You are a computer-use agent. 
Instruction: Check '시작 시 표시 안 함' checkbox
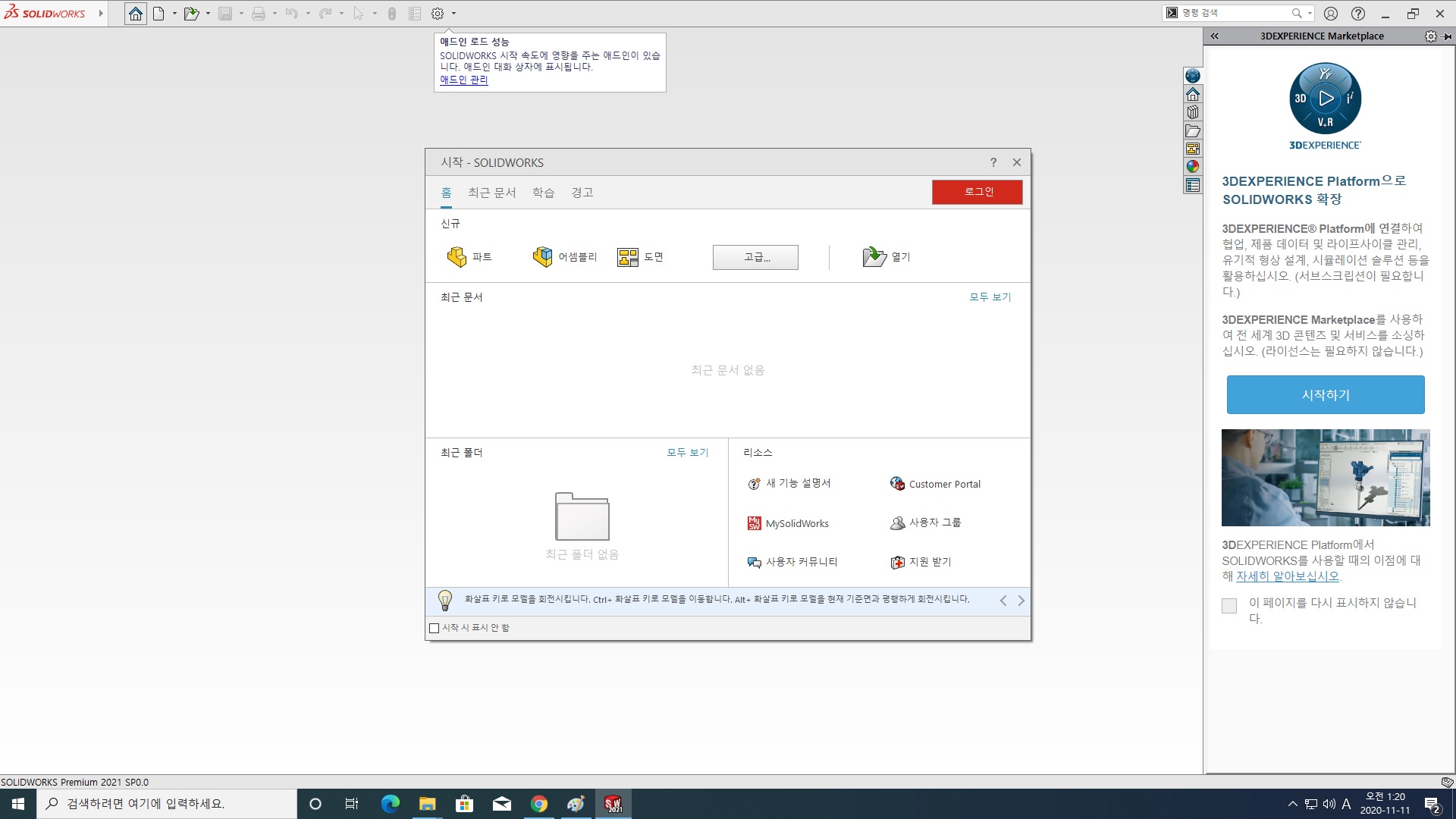pyautogui.click(x=435, y=628)
